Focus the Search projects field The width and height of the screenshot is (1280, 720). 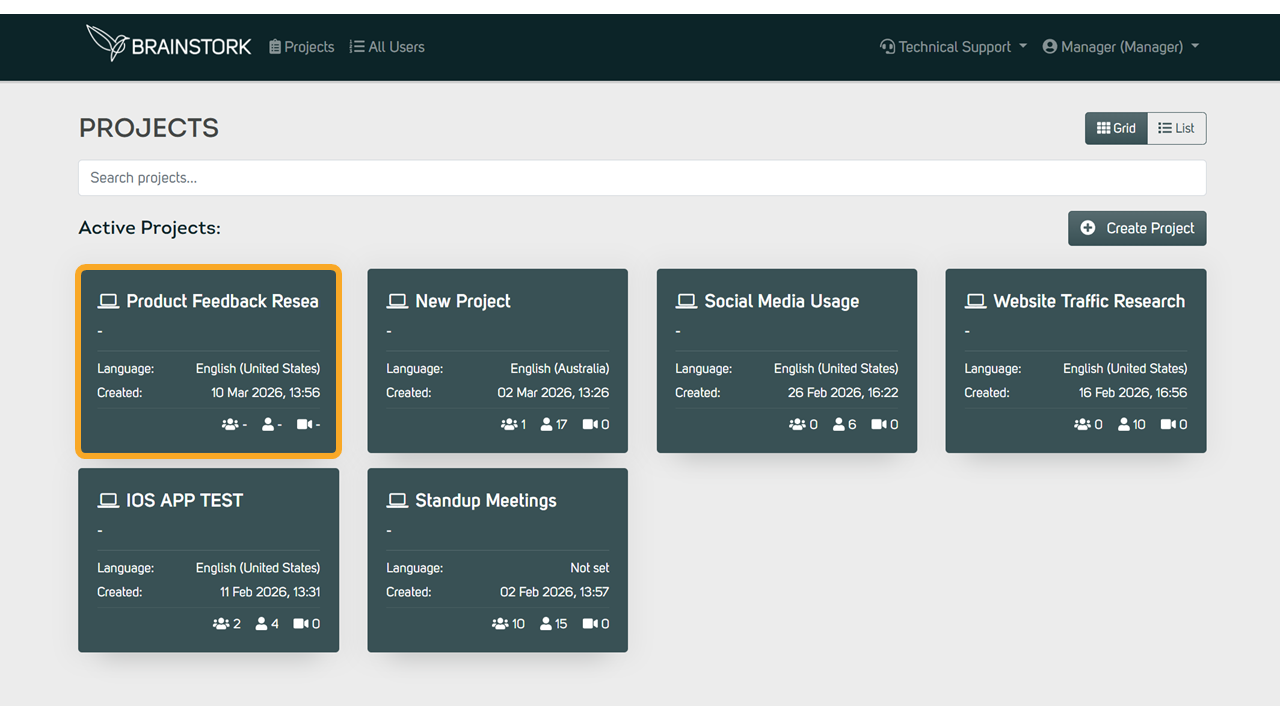click(642, 178)
